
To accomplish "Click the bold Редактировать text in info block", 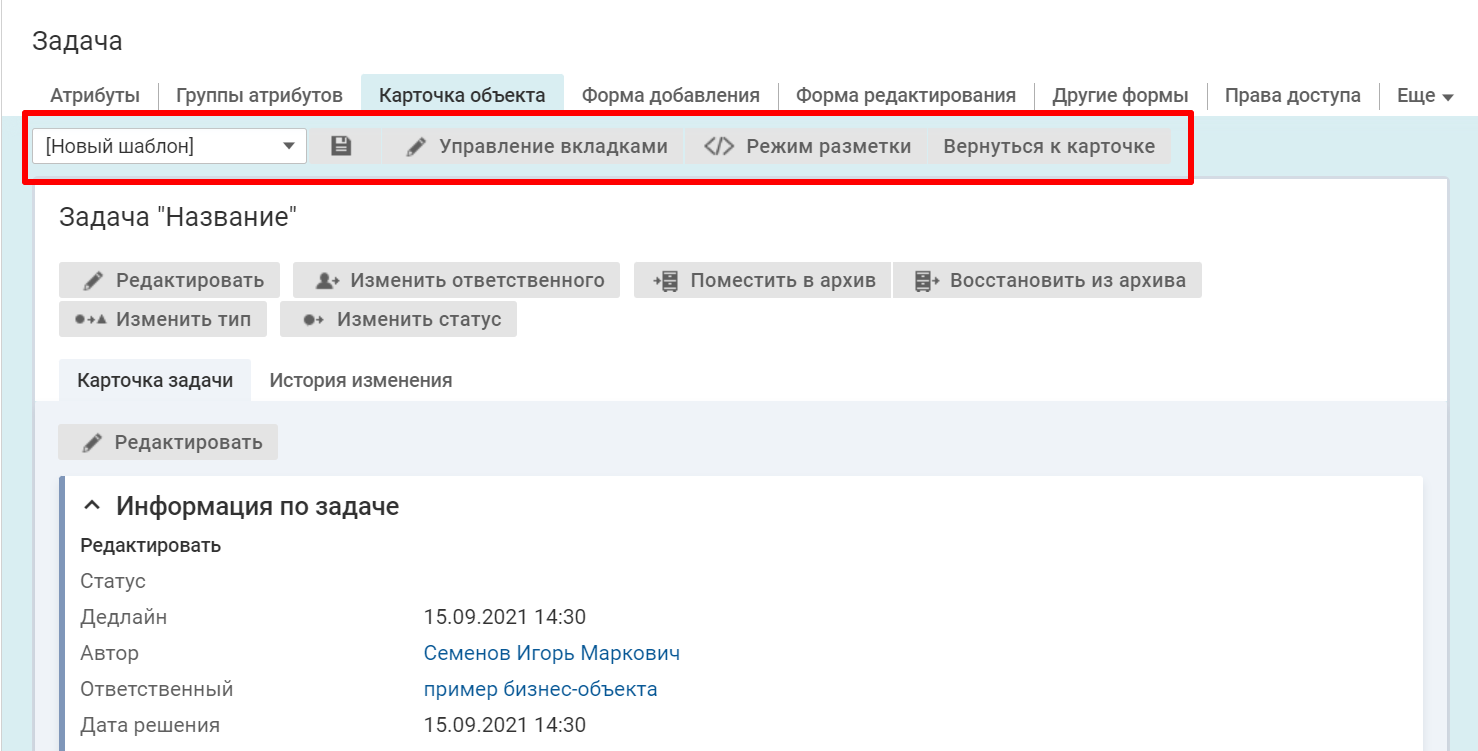I will (150, 546).
